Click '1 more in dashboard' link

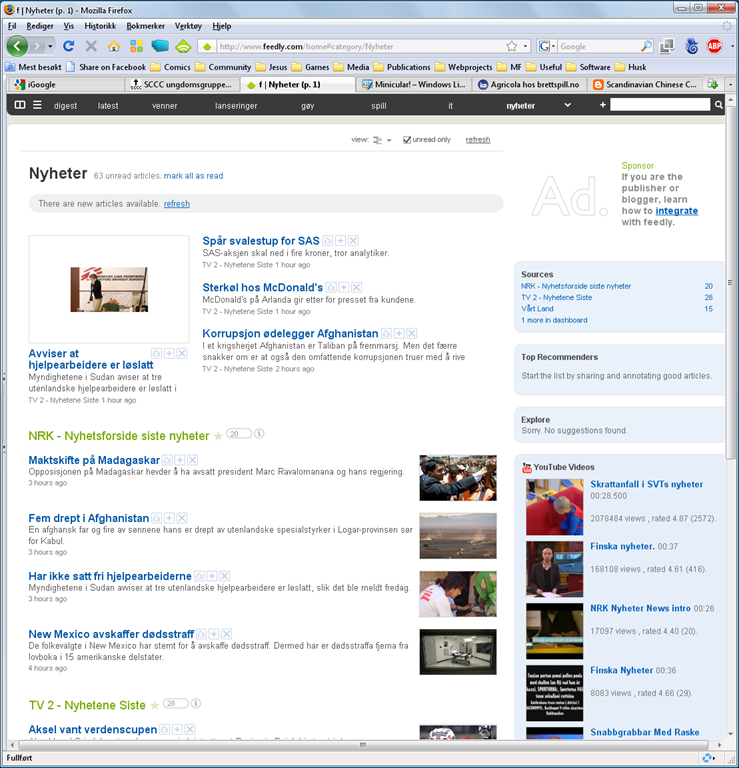[x=554, y=320]
